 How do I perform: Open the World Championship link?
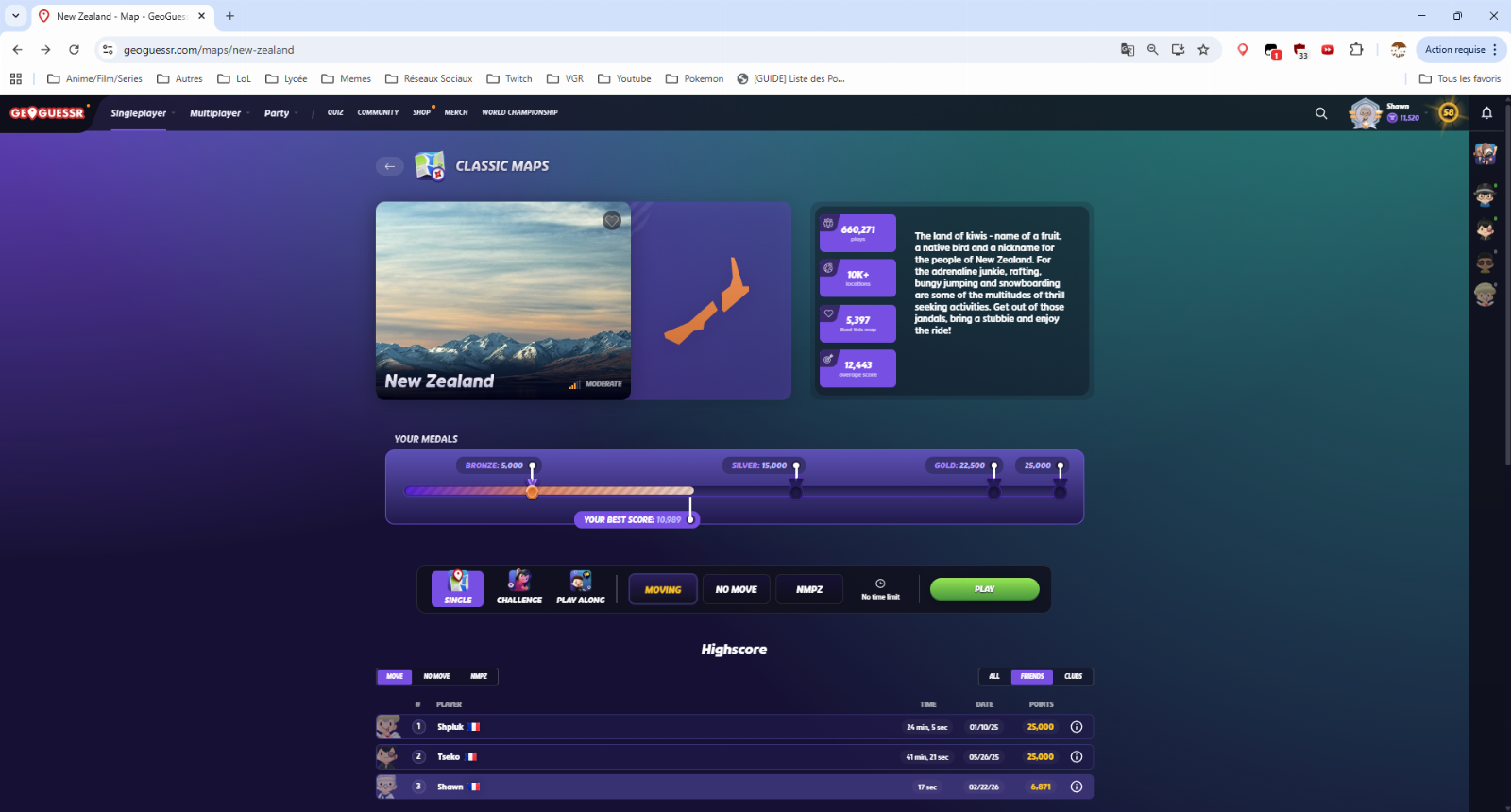pyautogui.click(x=519, y=112)
